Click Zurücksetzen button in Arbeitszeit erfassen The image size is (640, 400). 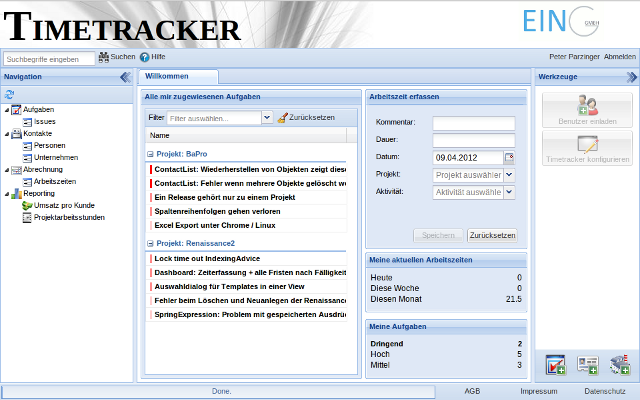point(492,236)
